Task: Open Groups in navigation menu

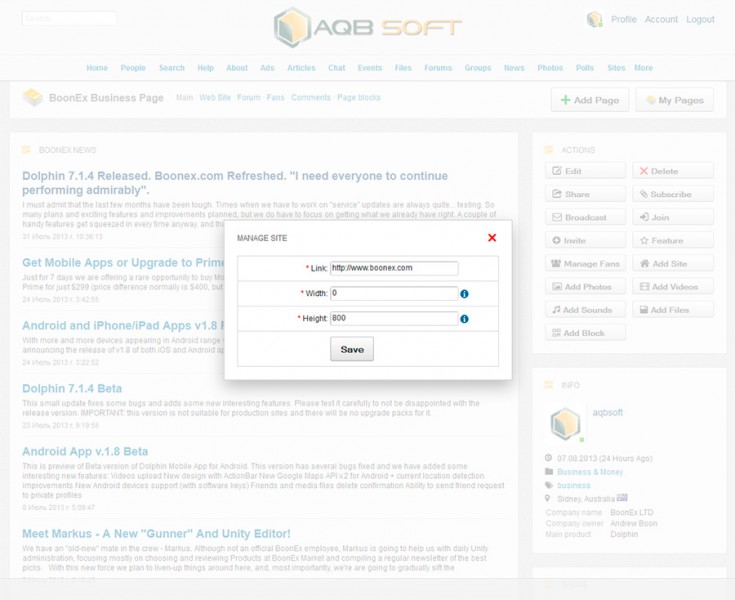Action: (478, 68)
